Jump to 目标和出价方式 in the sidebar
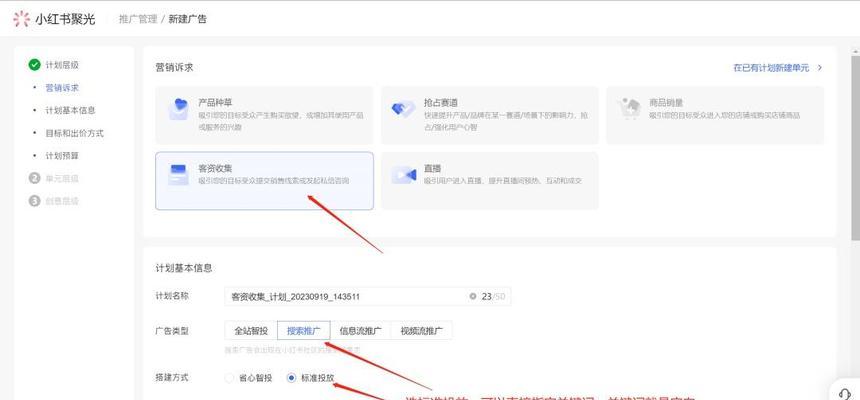Viewport: 860px width, 400px height. point(75,133)
